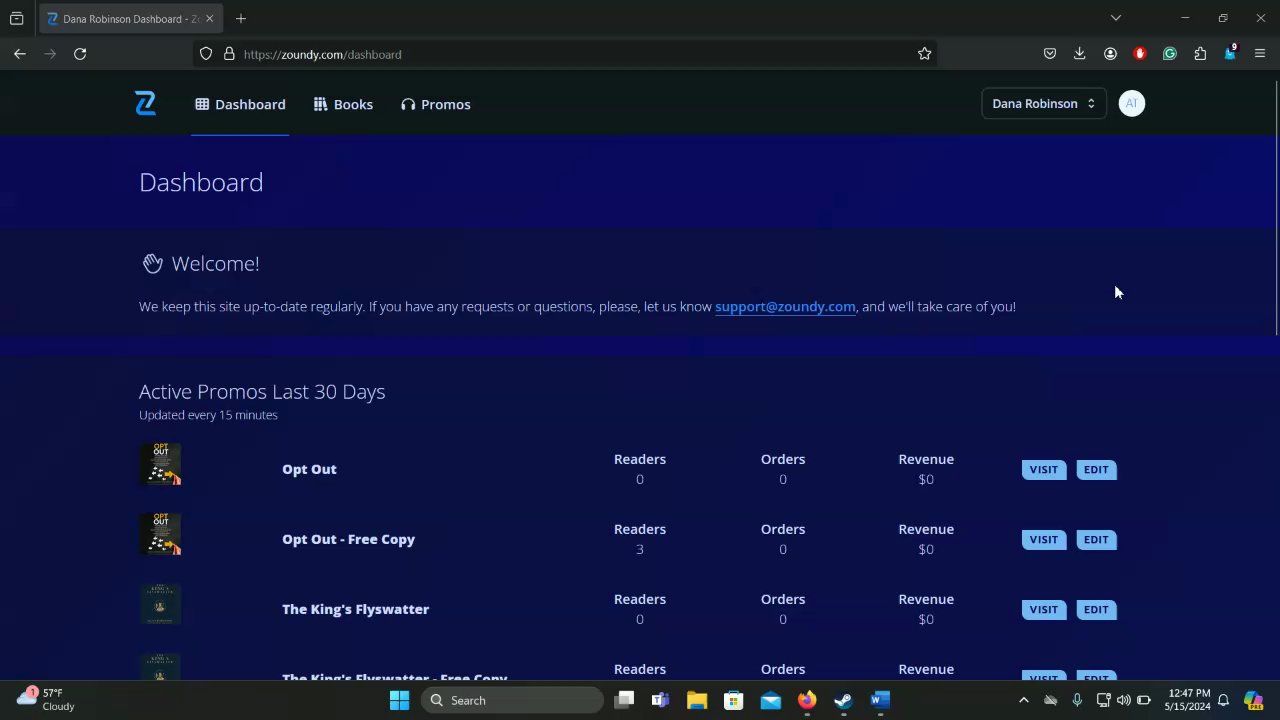Image resolution: width=1280 pixels, height=720 pixels.
Task: Click the browser Back arrow
Action: pyautogui.click(x=20, y=54)
